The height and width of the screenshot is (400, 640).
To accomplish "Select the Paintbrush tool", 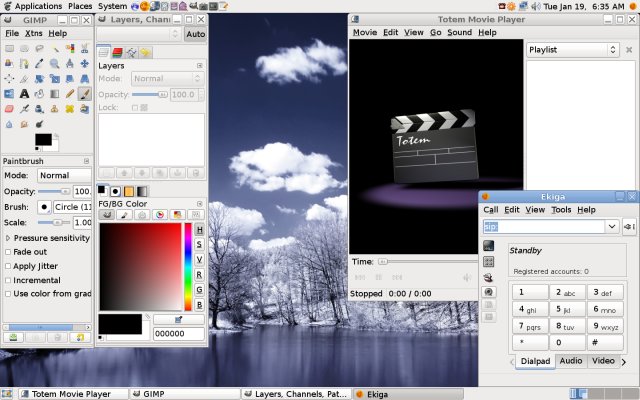I will 84,93.
